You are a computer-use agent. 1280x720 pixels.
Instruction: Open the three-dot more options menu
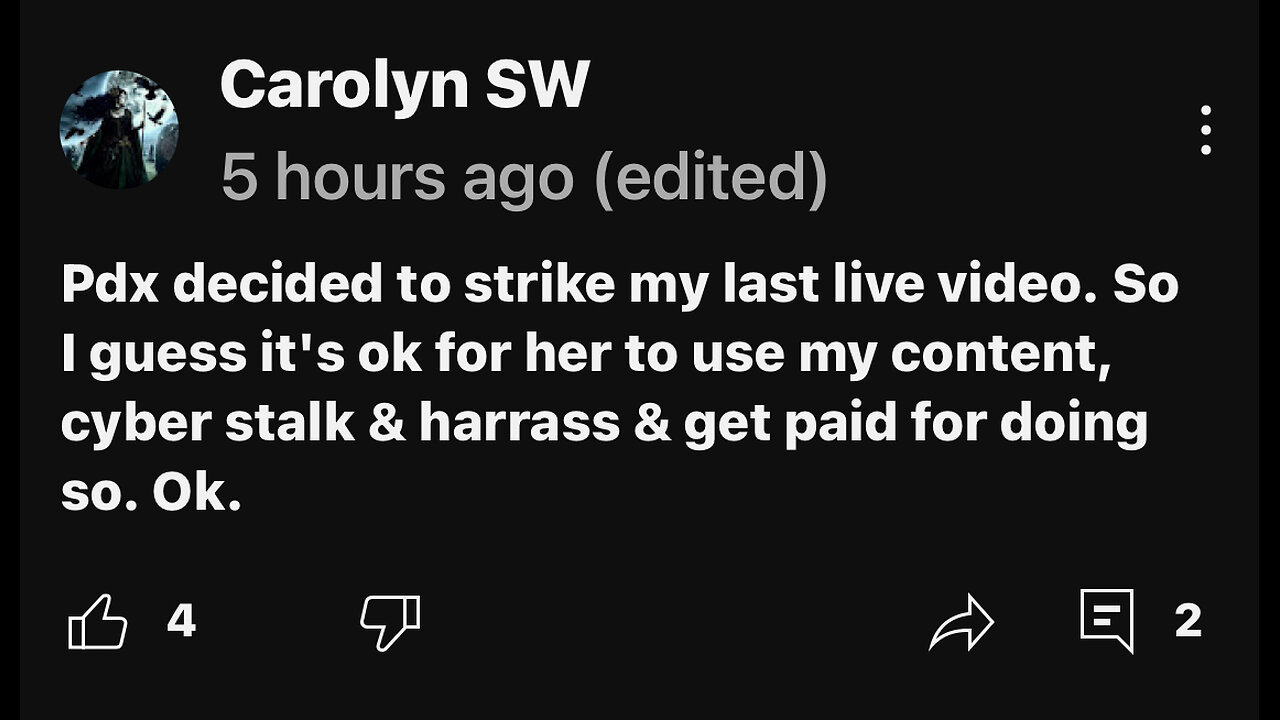(x=1206, y=130)
